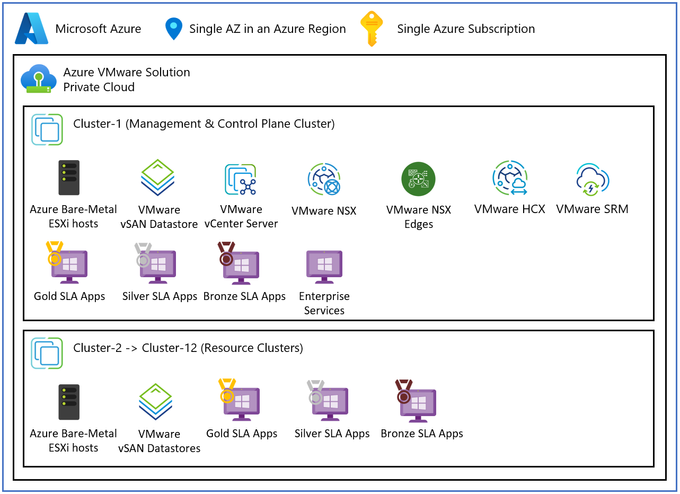Click the yellow subscription key icon
The width and height of the screenshot is (680, 494).
[372, 29]
